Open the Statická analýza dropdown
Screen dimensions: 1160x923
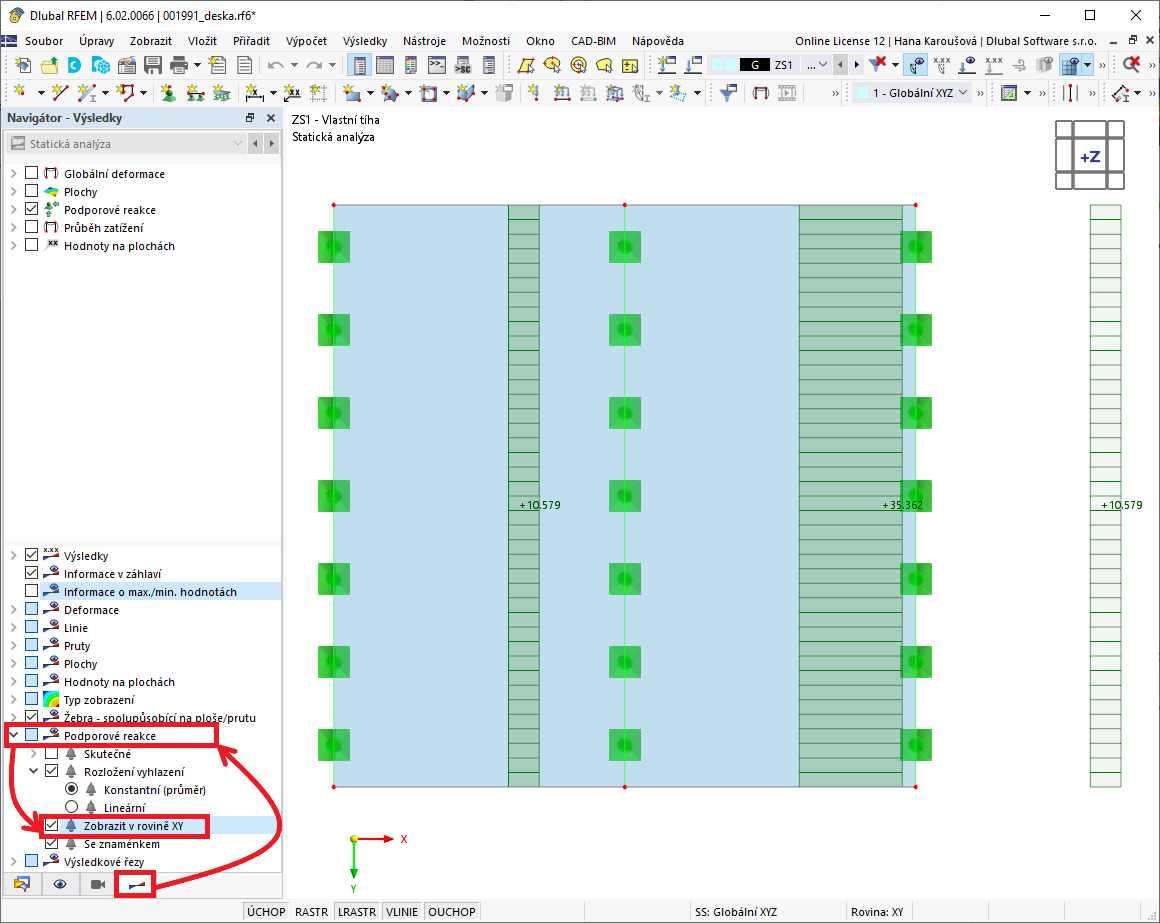pos(126,143)
